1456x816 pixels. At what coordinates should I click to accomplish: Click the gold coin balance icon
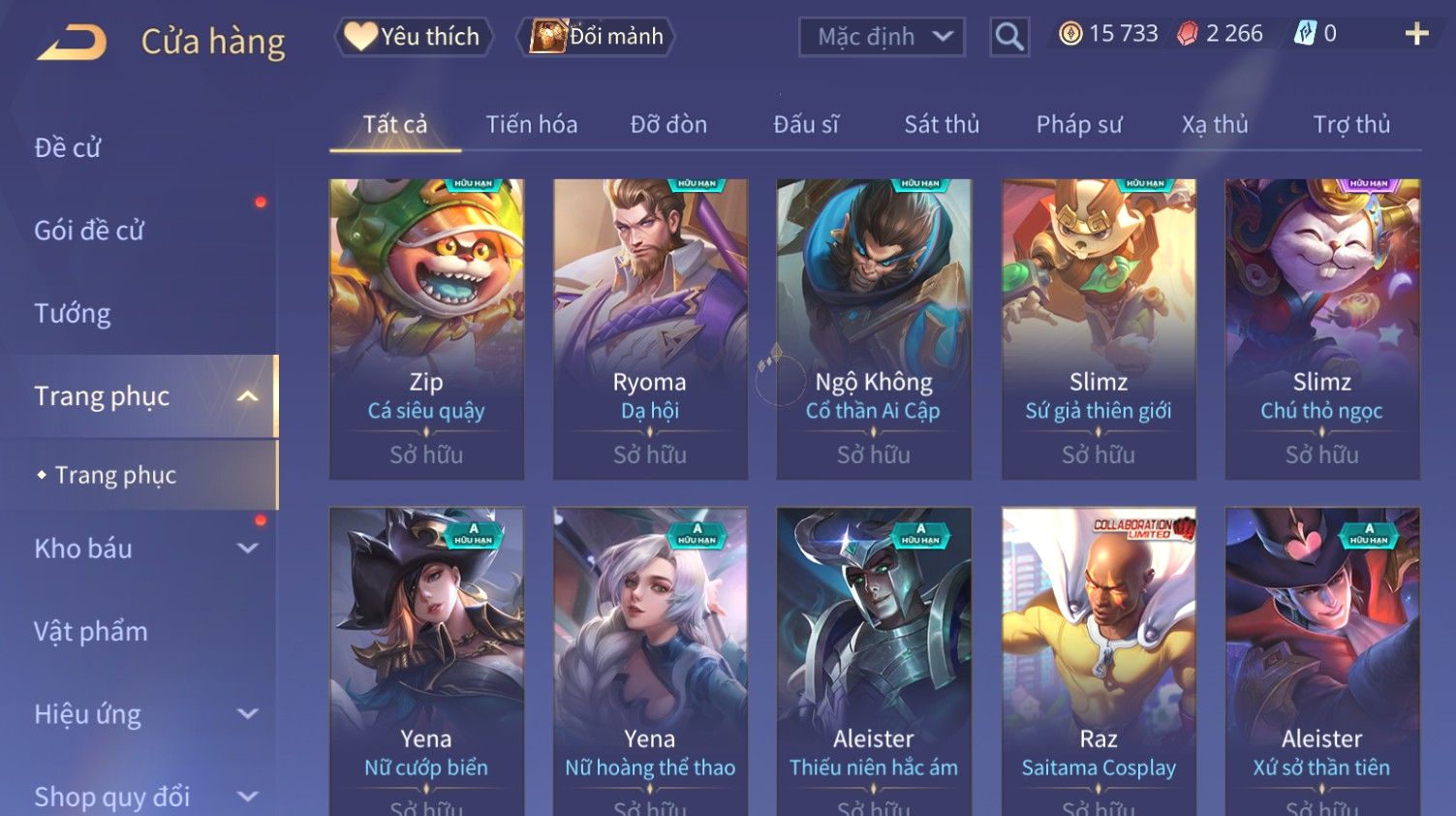coord(1069,34)
